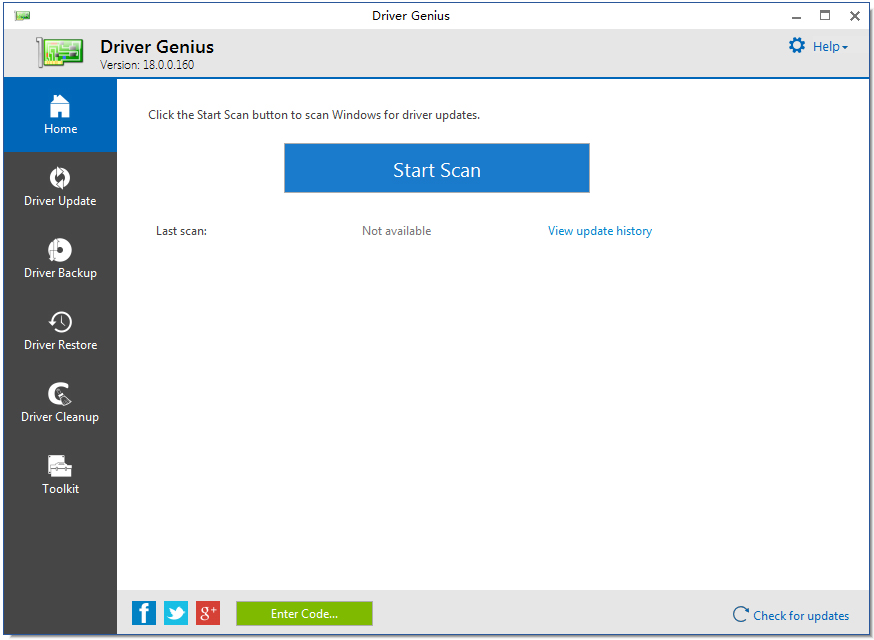Click the Driver Genius logo graphic

tap(60, 50)
